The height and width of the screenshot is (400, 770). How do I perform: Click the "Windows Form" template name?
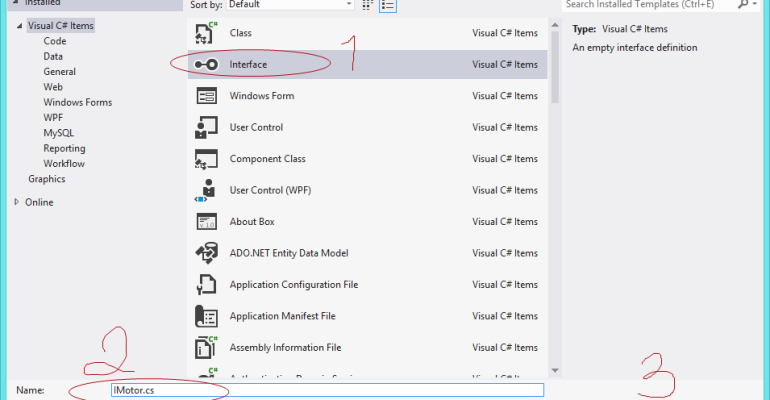pos(262,96)
